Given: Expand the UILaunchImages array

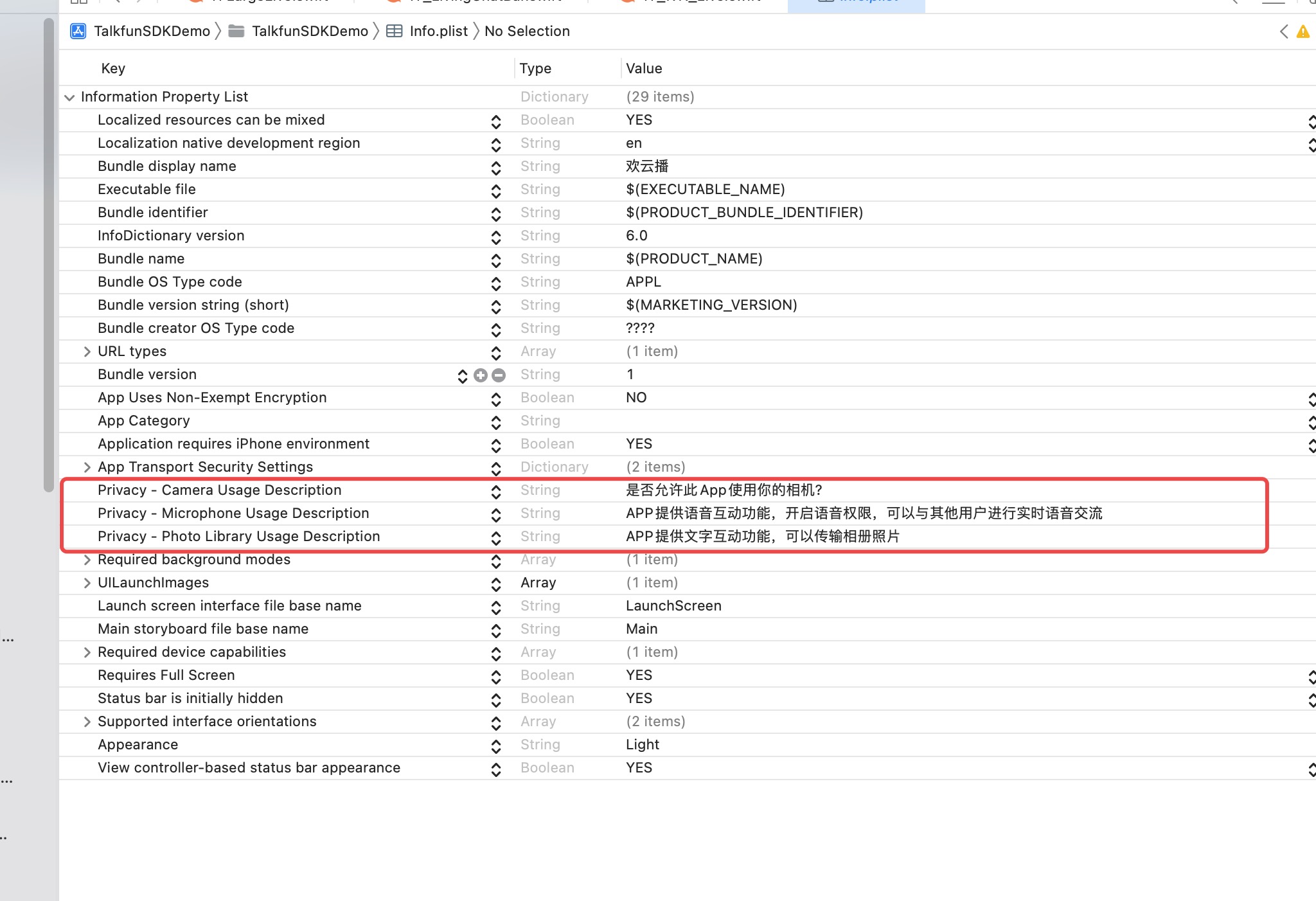Looking at the screenshot, I should [x=87, y=583].
